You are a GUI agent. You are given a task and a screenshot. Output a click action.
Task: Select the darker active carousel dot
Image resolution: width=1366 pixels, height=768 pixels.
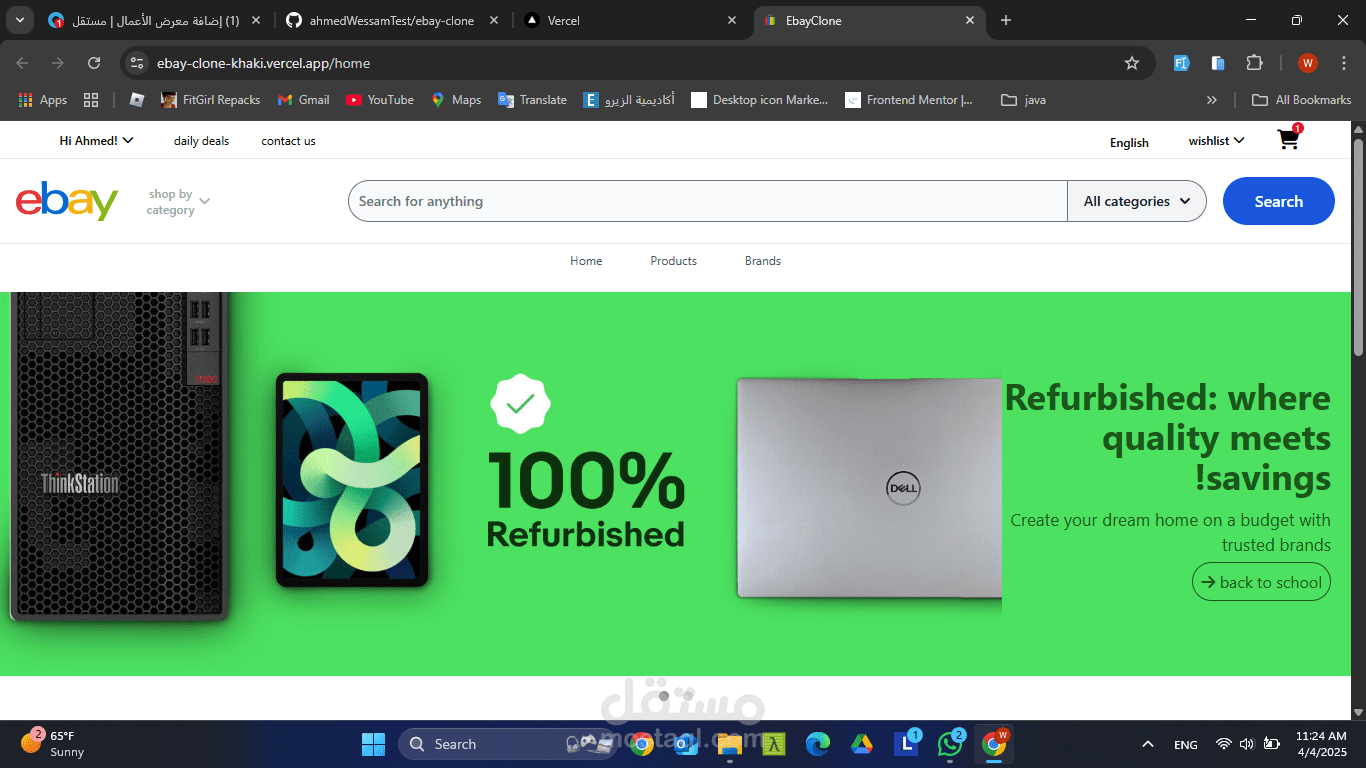pos(664,695)
